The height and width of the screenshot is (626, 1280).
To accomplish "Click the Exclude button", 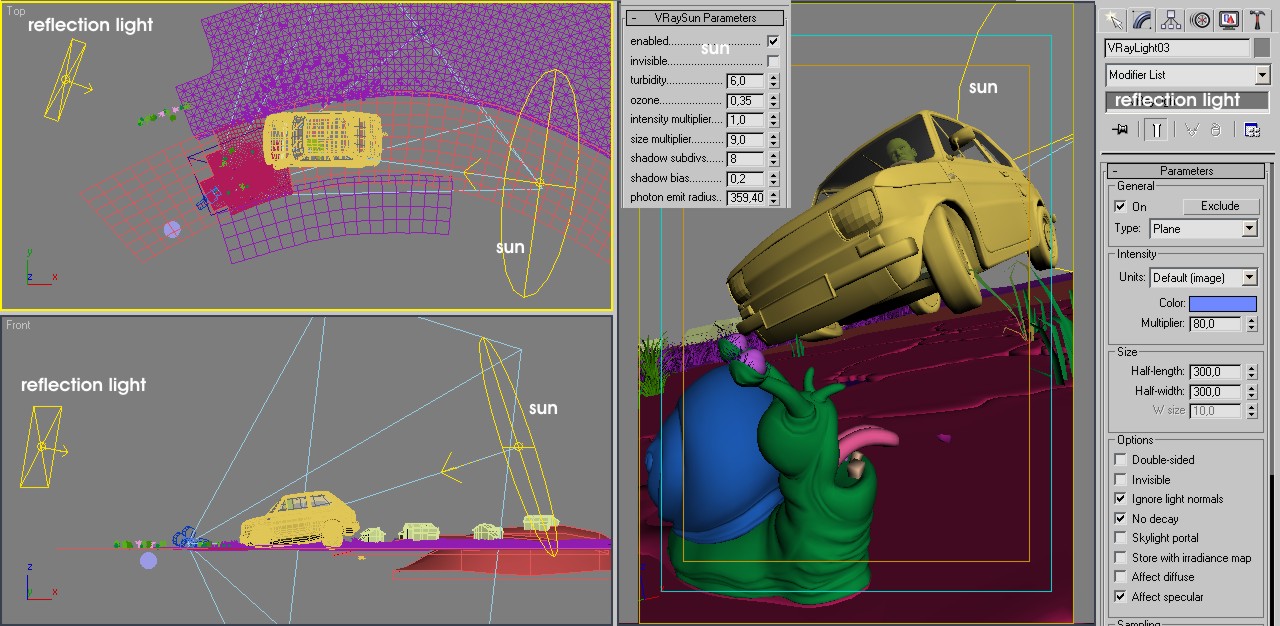I will coord(1219,206).
